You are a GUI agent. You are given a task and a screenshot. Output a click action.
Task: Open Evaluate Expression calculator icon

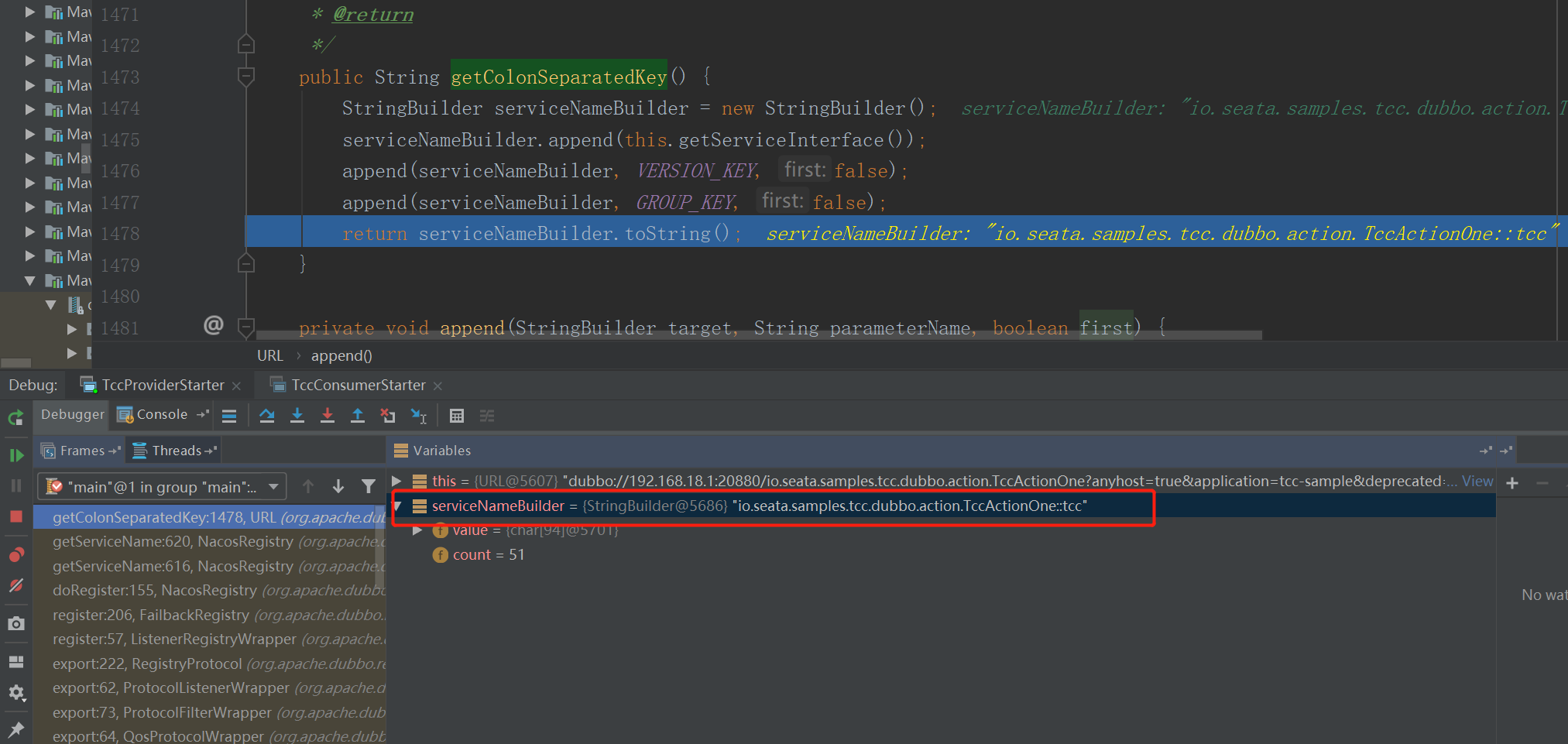pos(457,416)
